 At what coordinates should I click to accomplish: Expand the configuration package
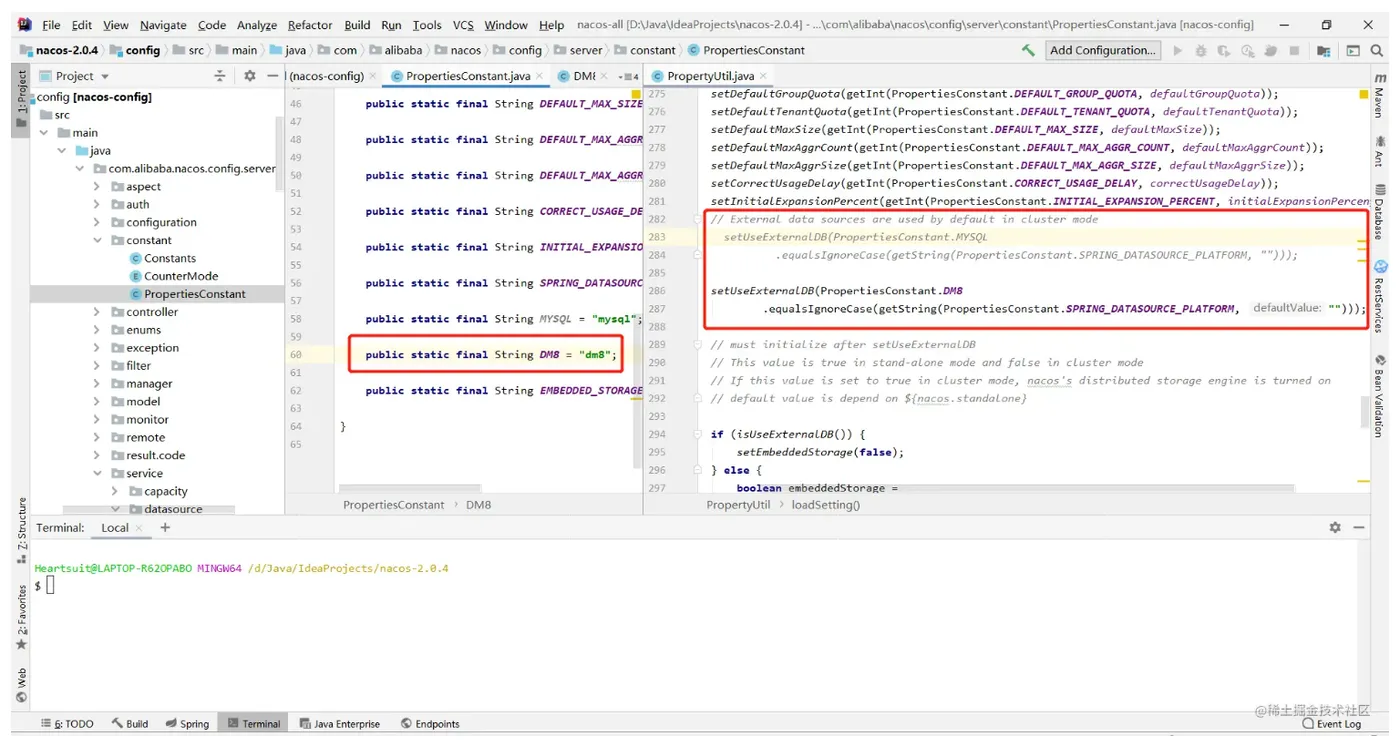pos(98,223)
